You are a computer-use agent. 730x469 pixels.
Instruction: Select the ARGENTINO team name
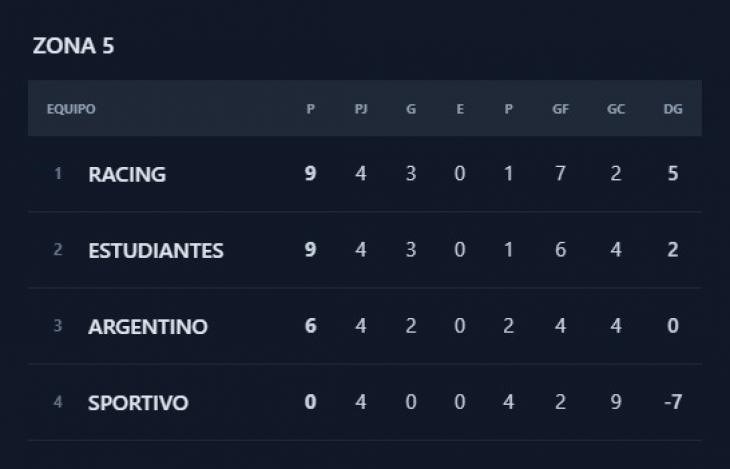[148, 327]
